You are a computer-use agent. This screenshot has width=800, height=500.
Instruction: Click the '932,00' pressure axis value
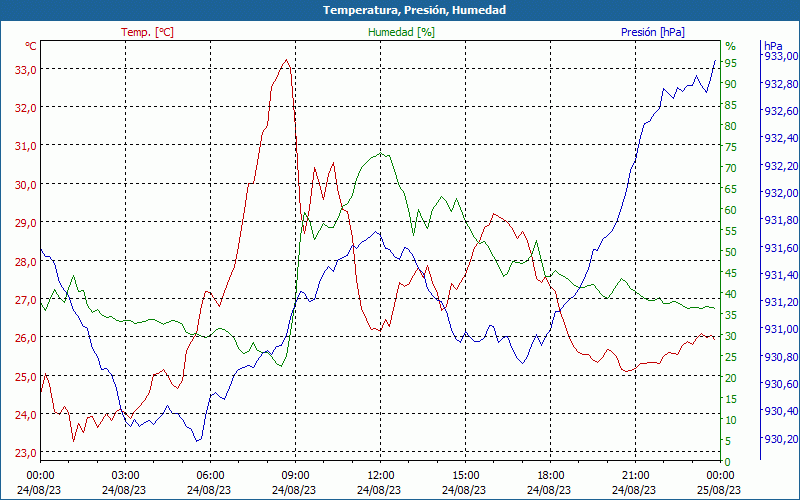(x=780, y=193)
